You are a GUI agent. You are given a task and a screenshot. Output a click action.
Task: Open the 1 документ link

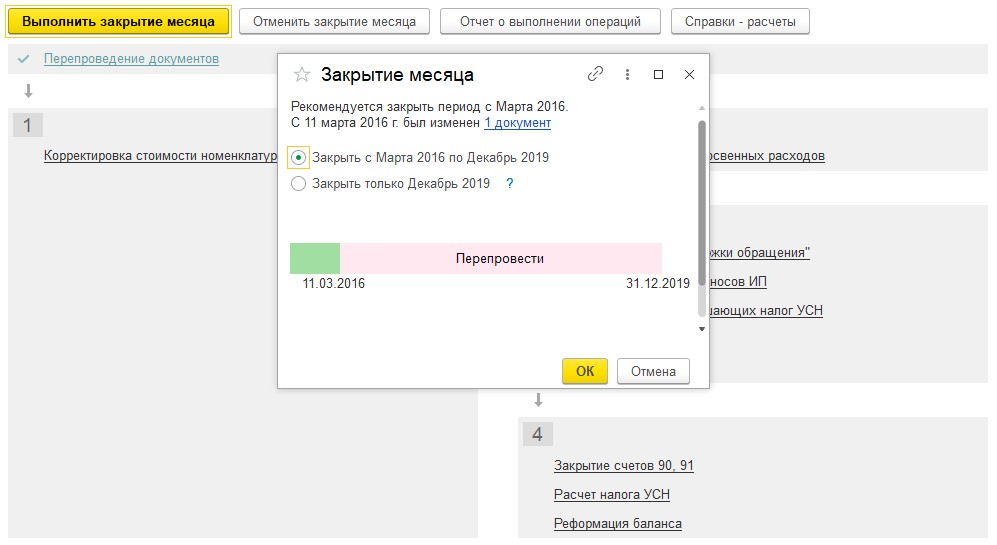pyautogui.click(x=517, y=123)
